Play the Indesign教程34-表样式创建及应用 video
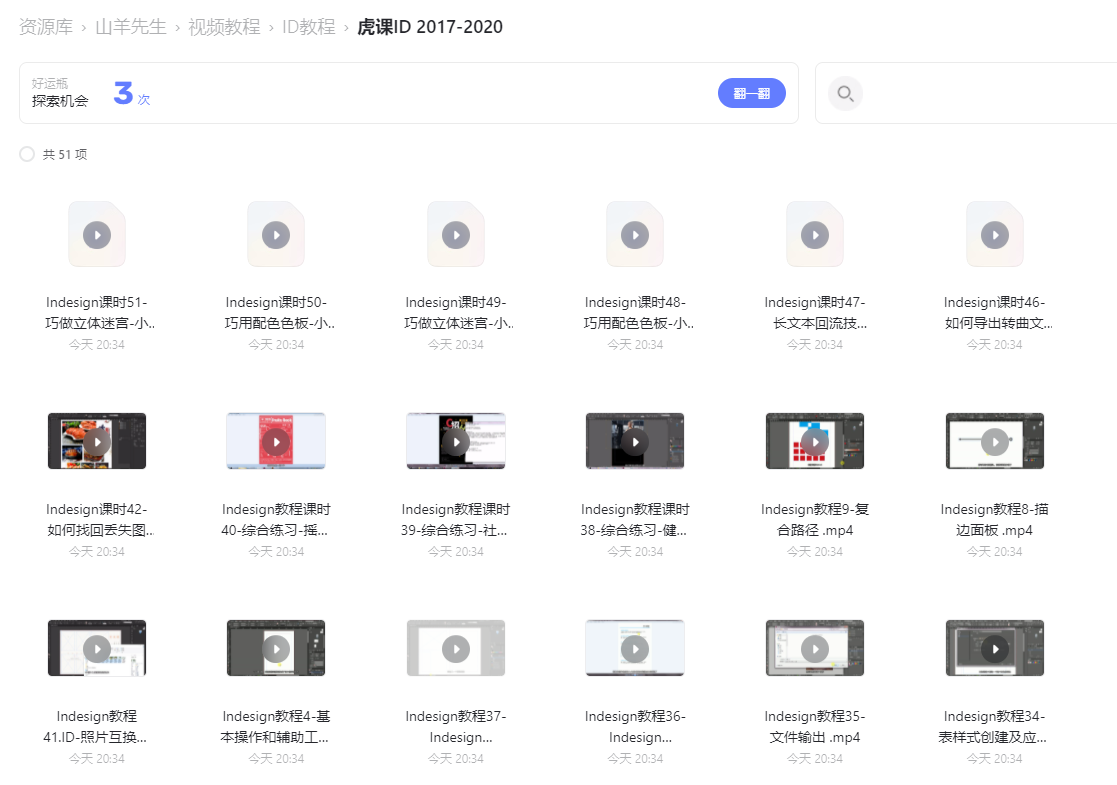Image resolution: width=1117 pixels, height=785 pixels. [x=994, y=647]
